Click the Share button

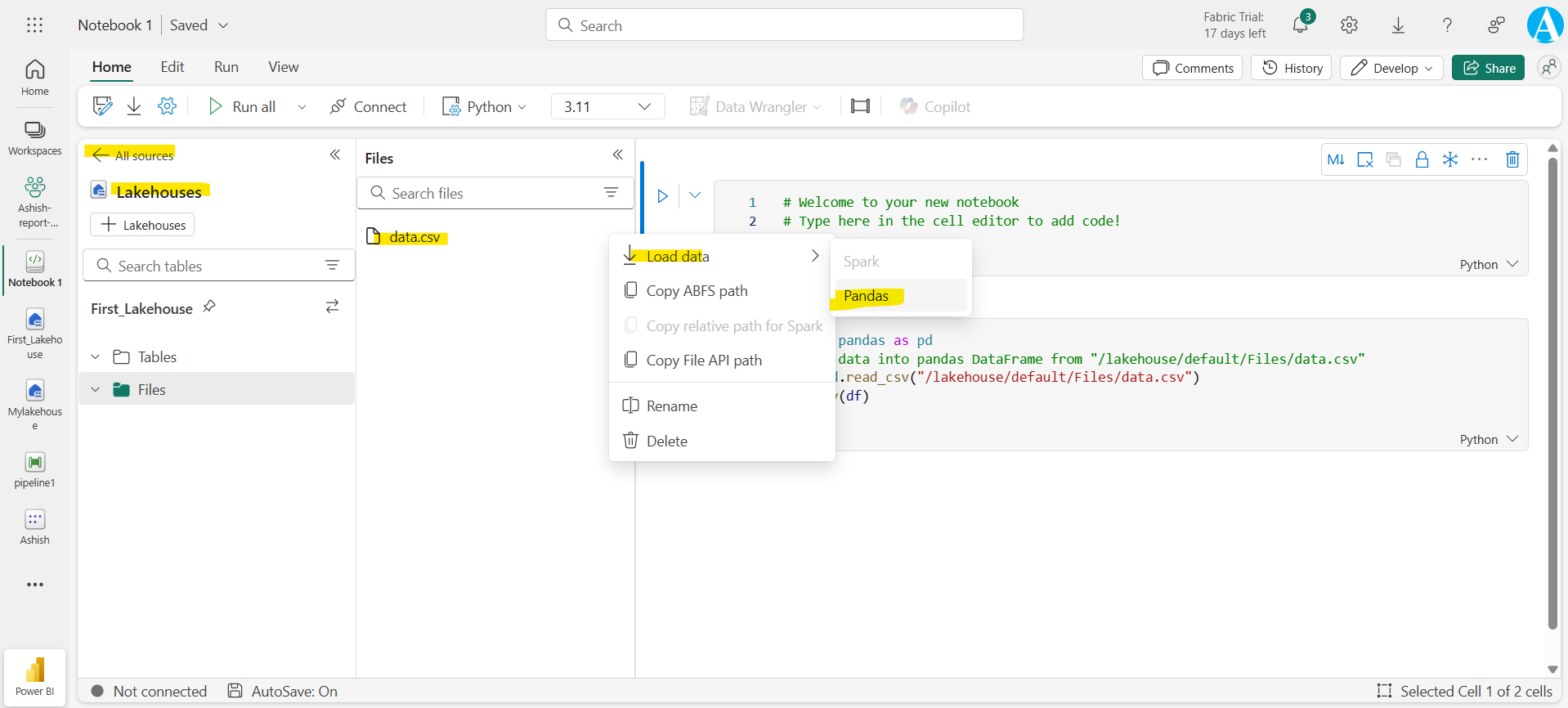coord(1488,68)
